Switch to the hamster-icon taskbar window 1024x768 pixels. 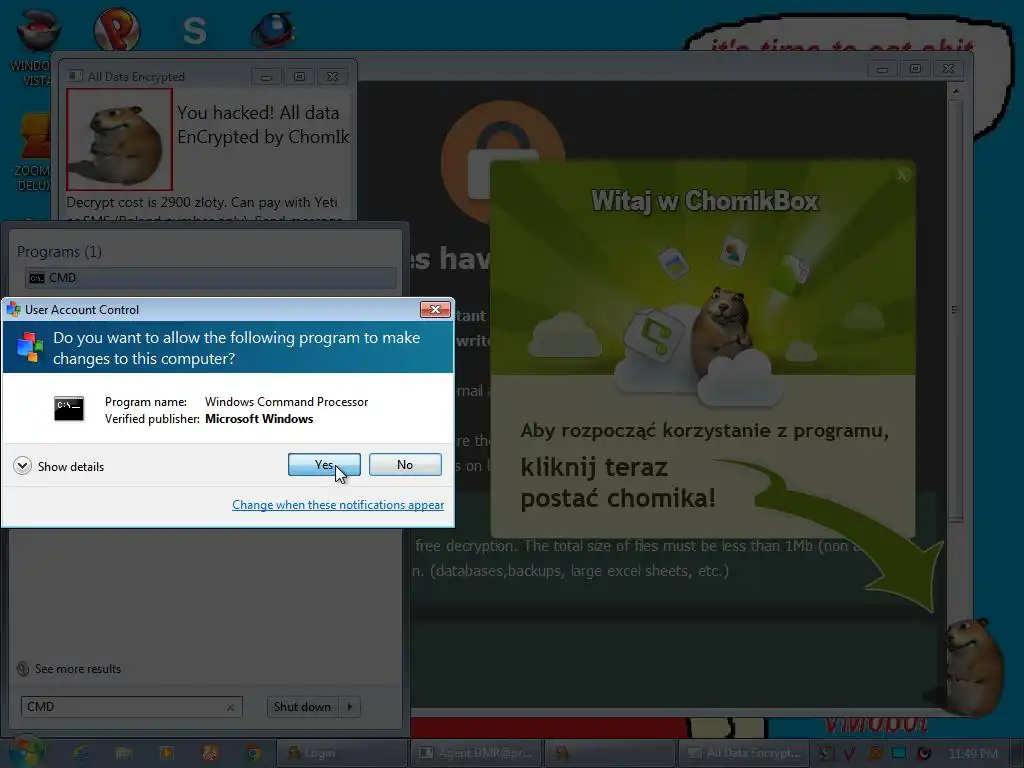click(609, 753)
